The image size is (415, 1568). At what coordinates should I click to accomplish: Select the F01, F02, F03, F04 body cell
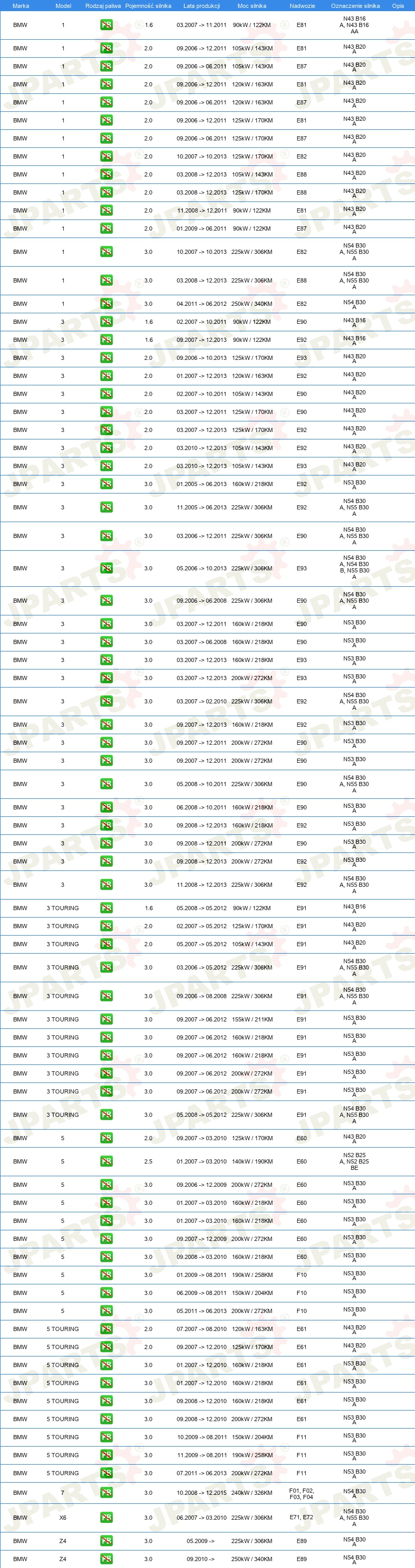click(x=301, y=1494)
